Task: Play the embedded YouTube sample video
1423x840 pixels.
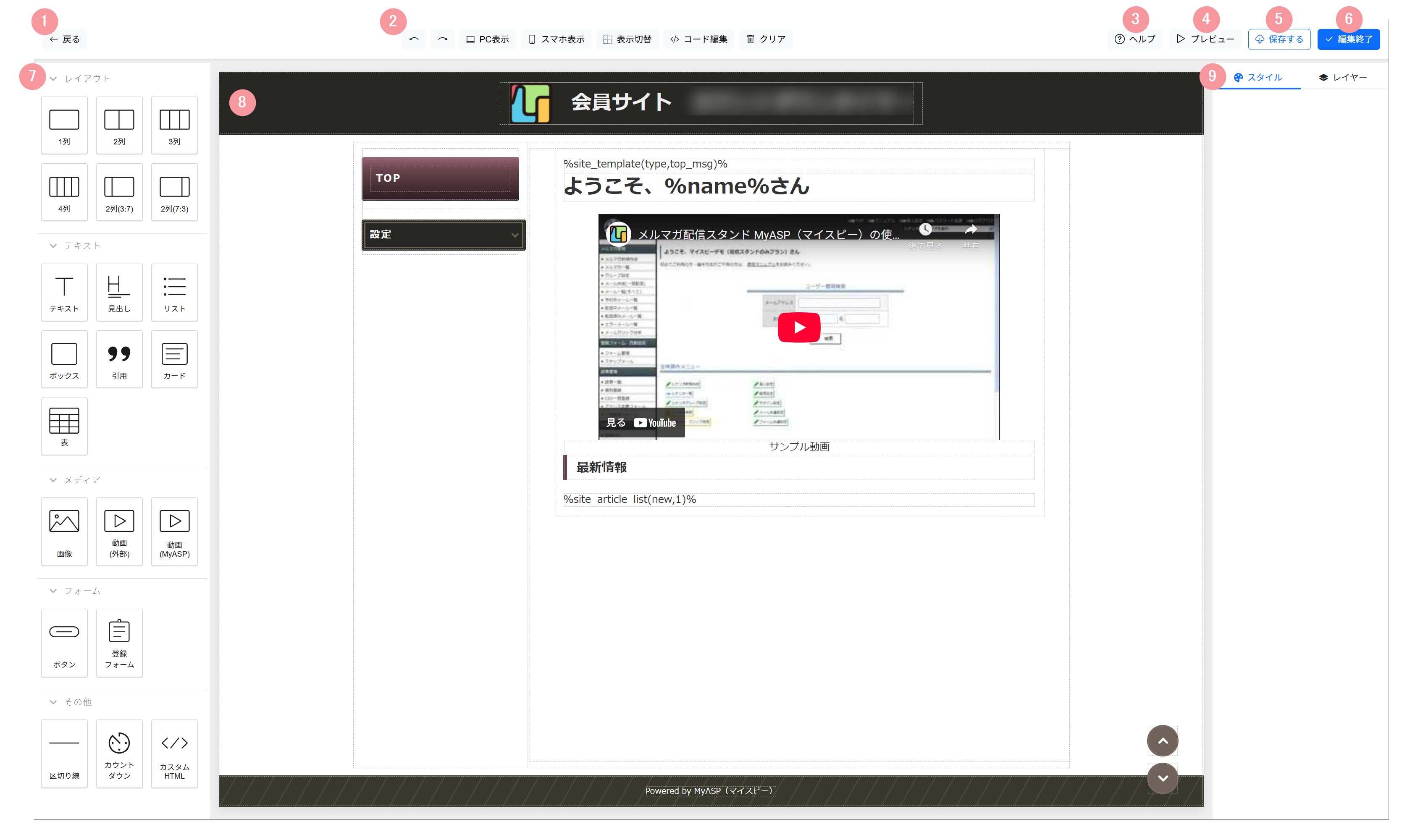Action: click(798, 327)
